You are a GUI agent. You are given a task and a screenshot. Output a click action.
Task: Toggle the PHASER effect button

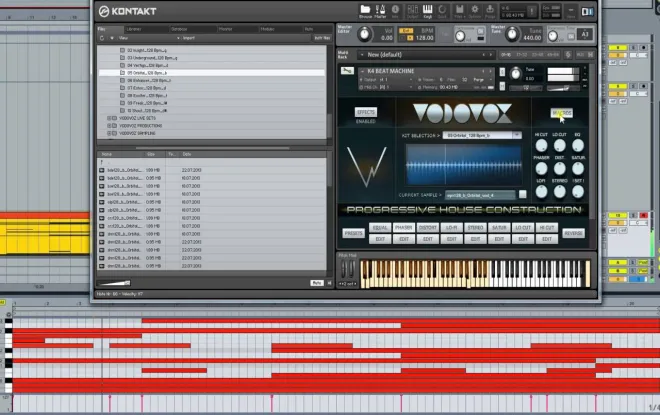point(404,228)
